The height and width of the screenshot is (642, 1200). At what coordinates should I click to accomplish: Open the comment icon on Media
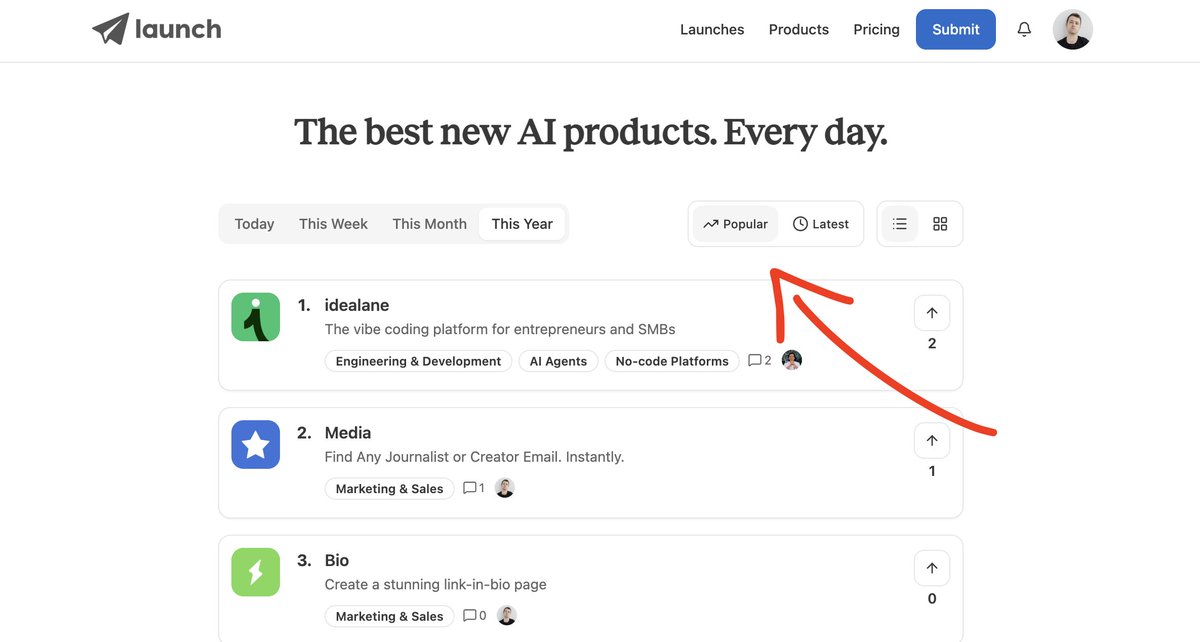click(x=470, y=487)
